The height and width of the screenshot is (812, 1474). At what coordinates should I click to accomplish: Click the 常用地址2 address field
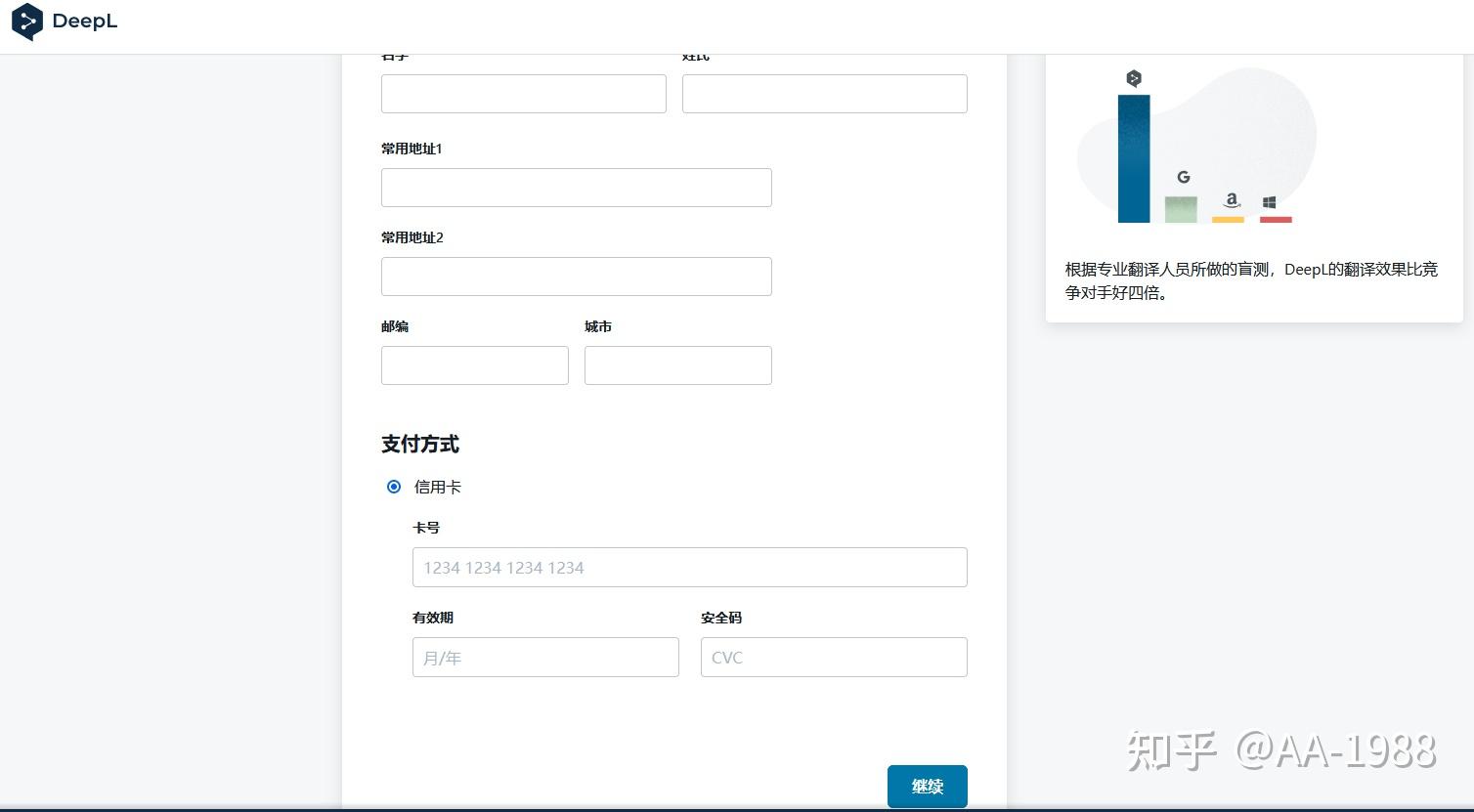tap(575, 276)
